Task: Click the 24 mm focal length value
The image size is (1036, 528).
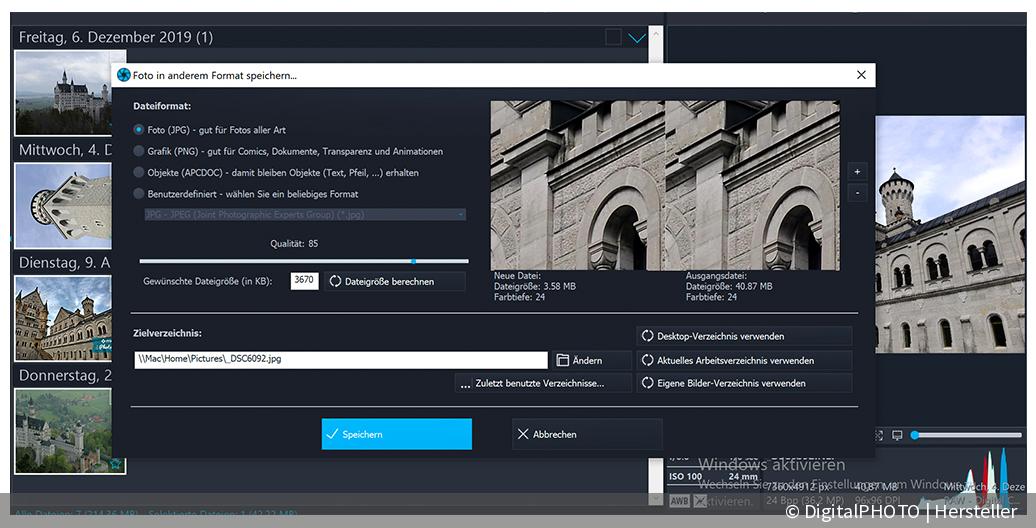Action: 743,476
